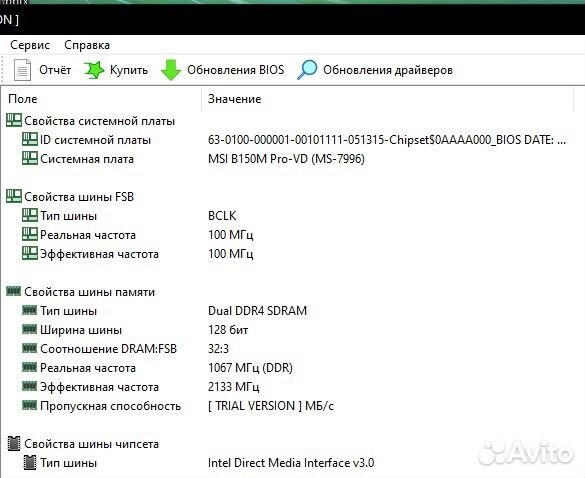Select the Свойства шины FSB heading

tap(79, 197)
